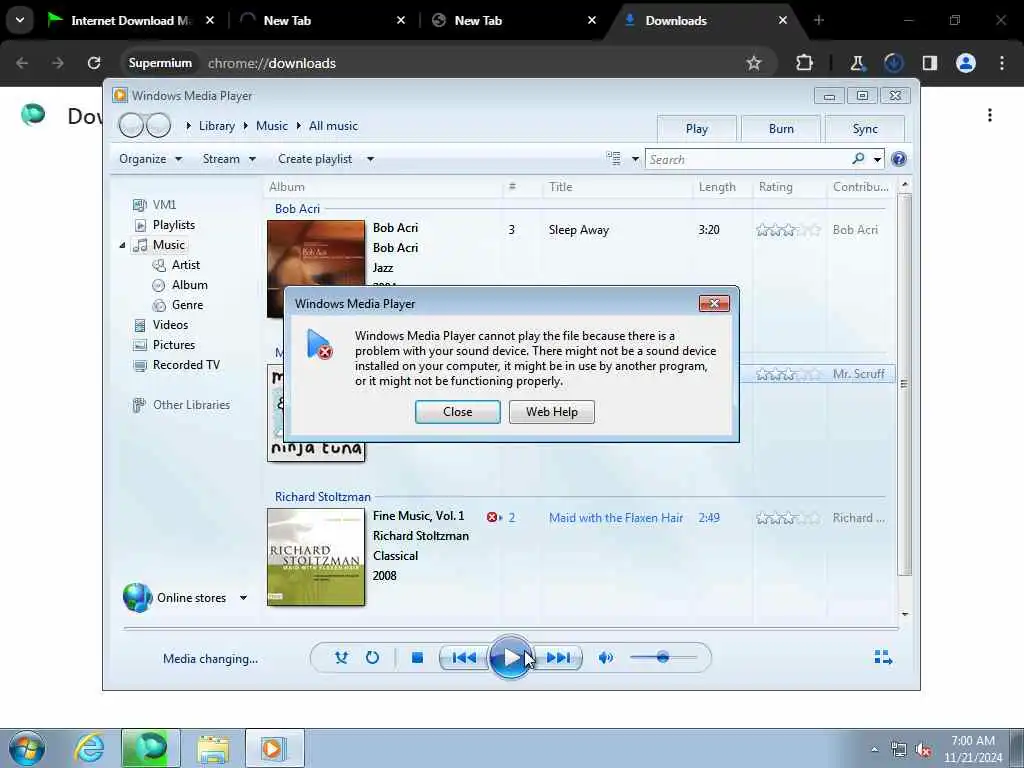Select Videos in the navigation pane
Screen dimensions: 1024x768
(x=170, y=325)
